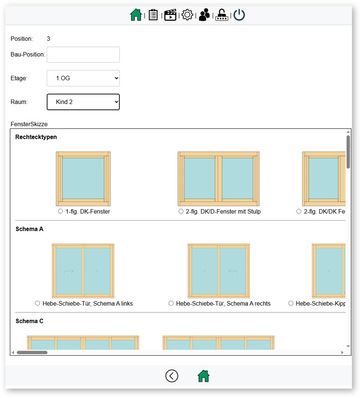
Task: Select 2-flg. DK/D-Fenster mit Stulp option
Action: (181, 211)
